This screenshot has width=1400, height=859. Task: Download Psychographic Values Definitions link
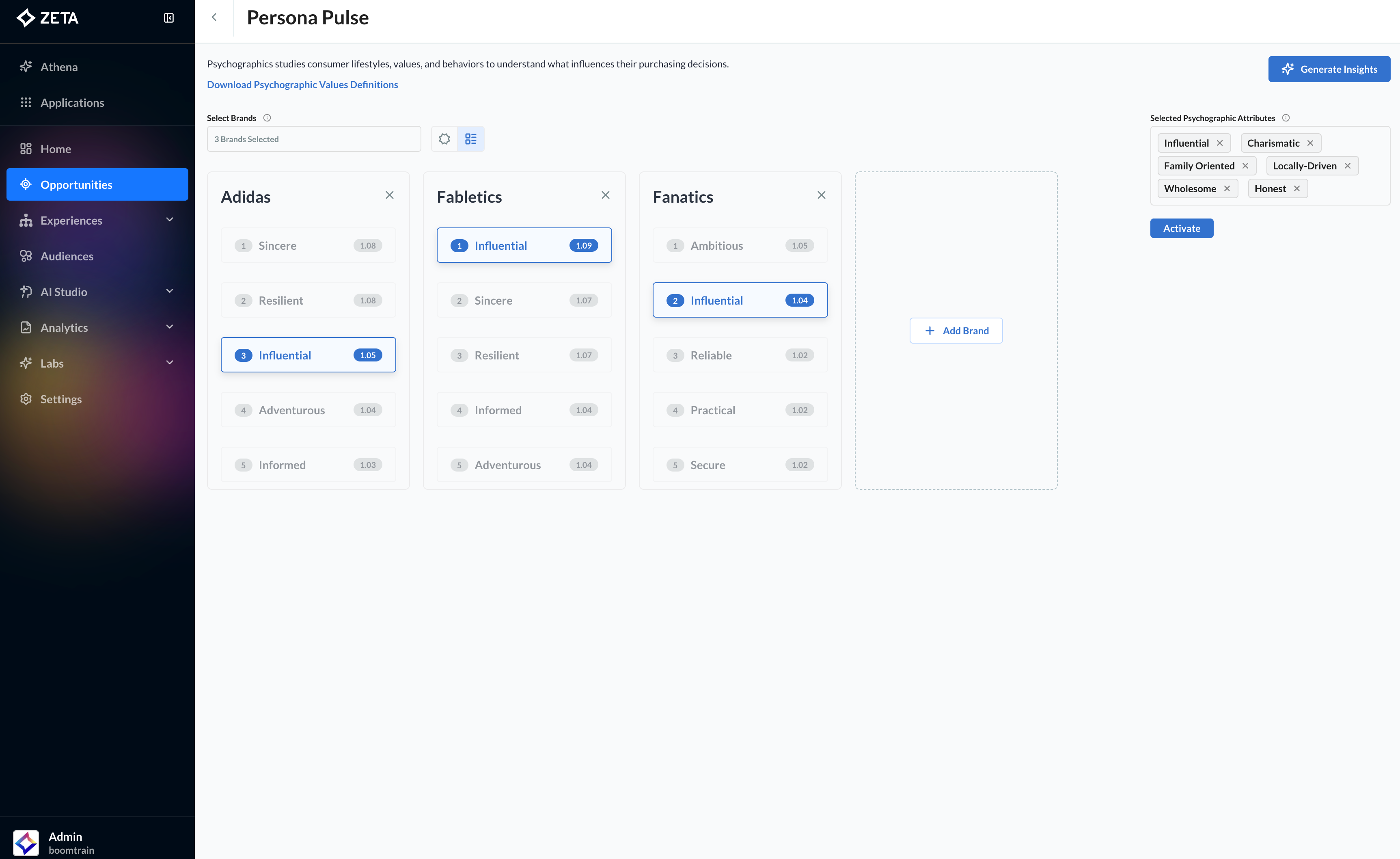(x=302, y=84)
